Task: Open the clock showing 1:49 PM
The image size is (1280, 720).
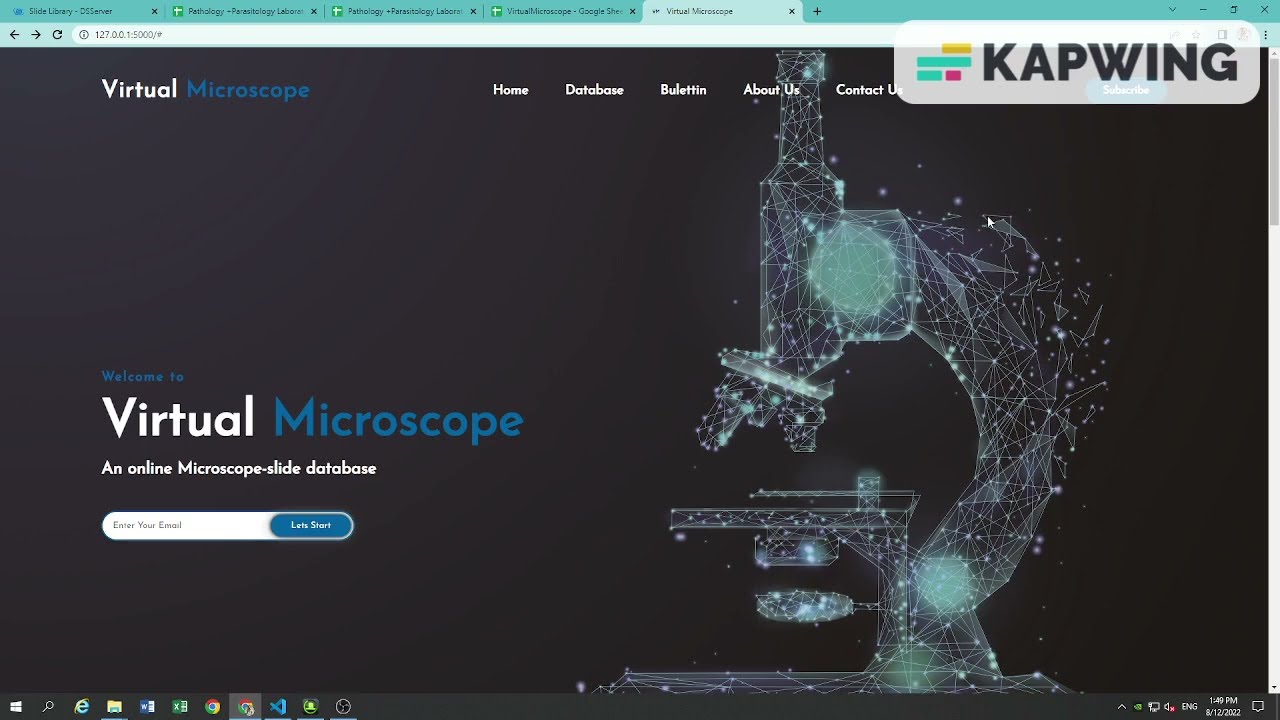Action: 1223,707
